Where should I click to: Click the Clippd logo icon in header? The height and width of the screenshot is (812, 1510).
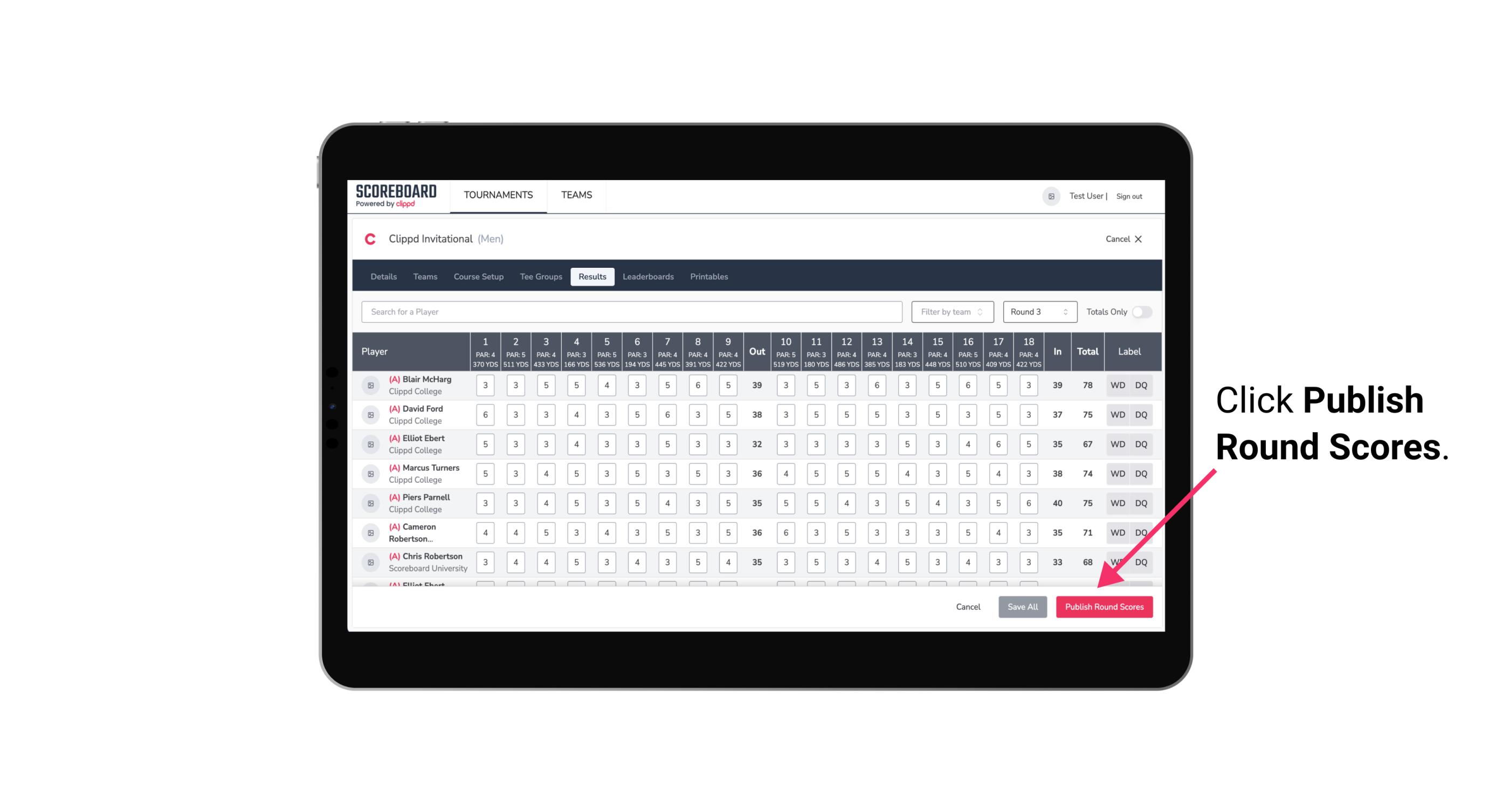click(x=372, y=239)
